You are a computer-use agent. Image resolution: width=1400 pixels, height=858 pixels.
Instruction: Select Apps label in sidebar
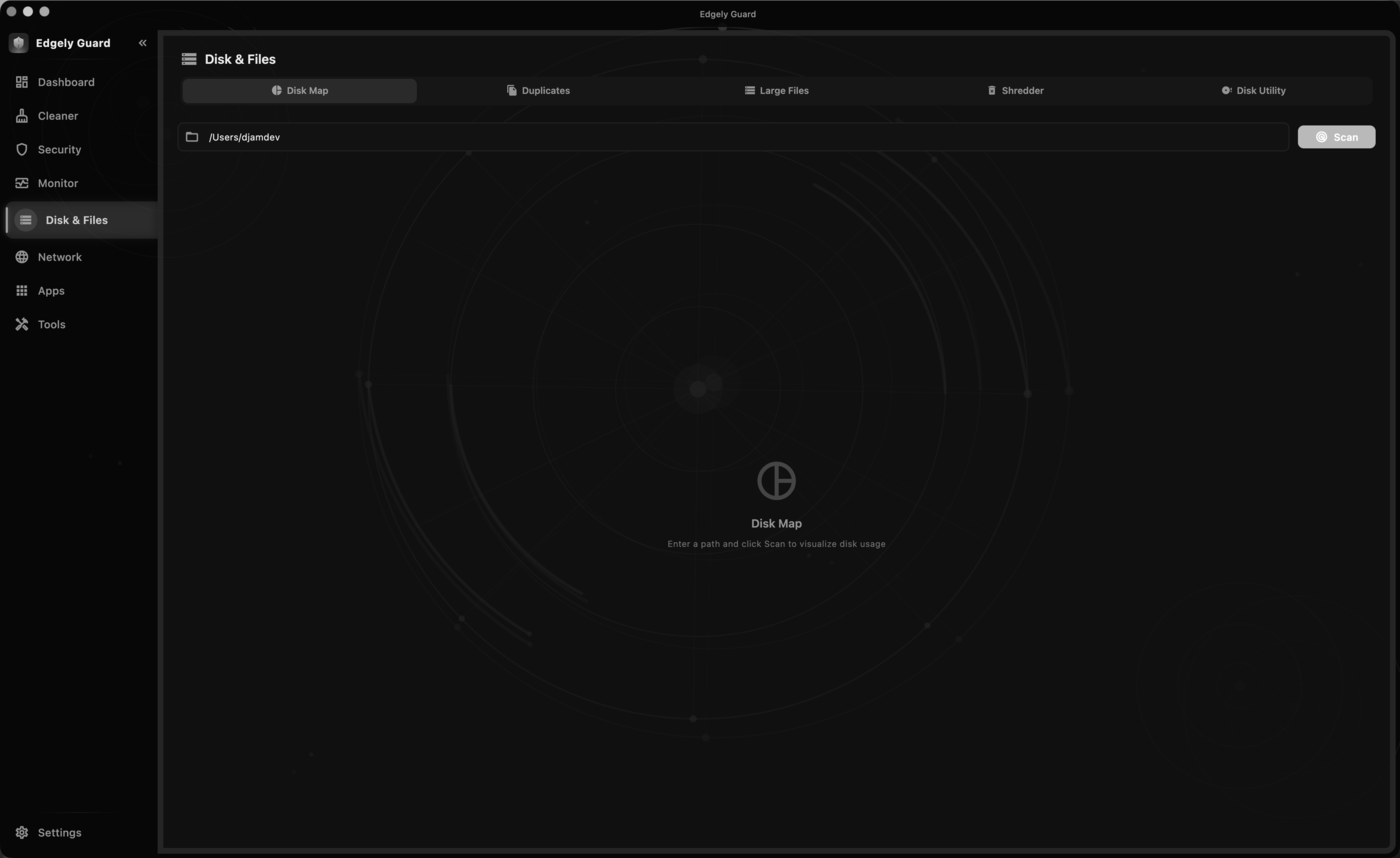click(x=51, y=291)
